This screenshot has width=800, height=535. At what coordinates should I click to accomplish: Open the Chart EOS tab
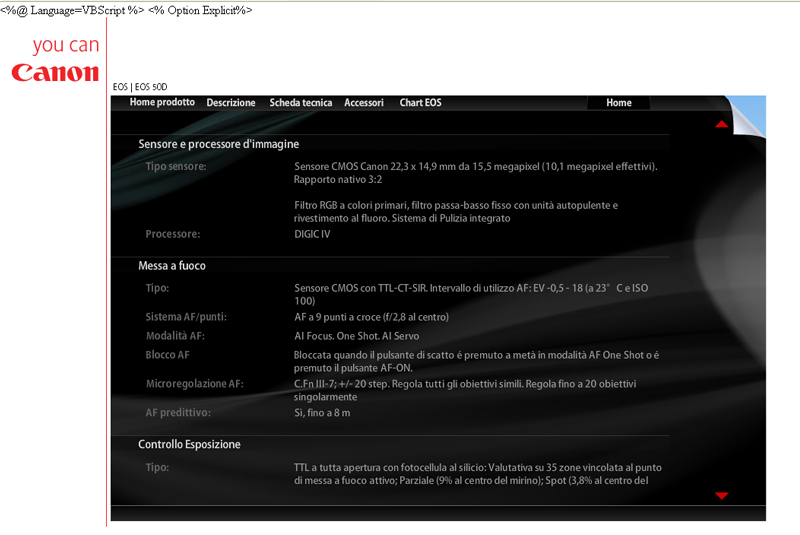pyautogui.click(x=420, y=103)
